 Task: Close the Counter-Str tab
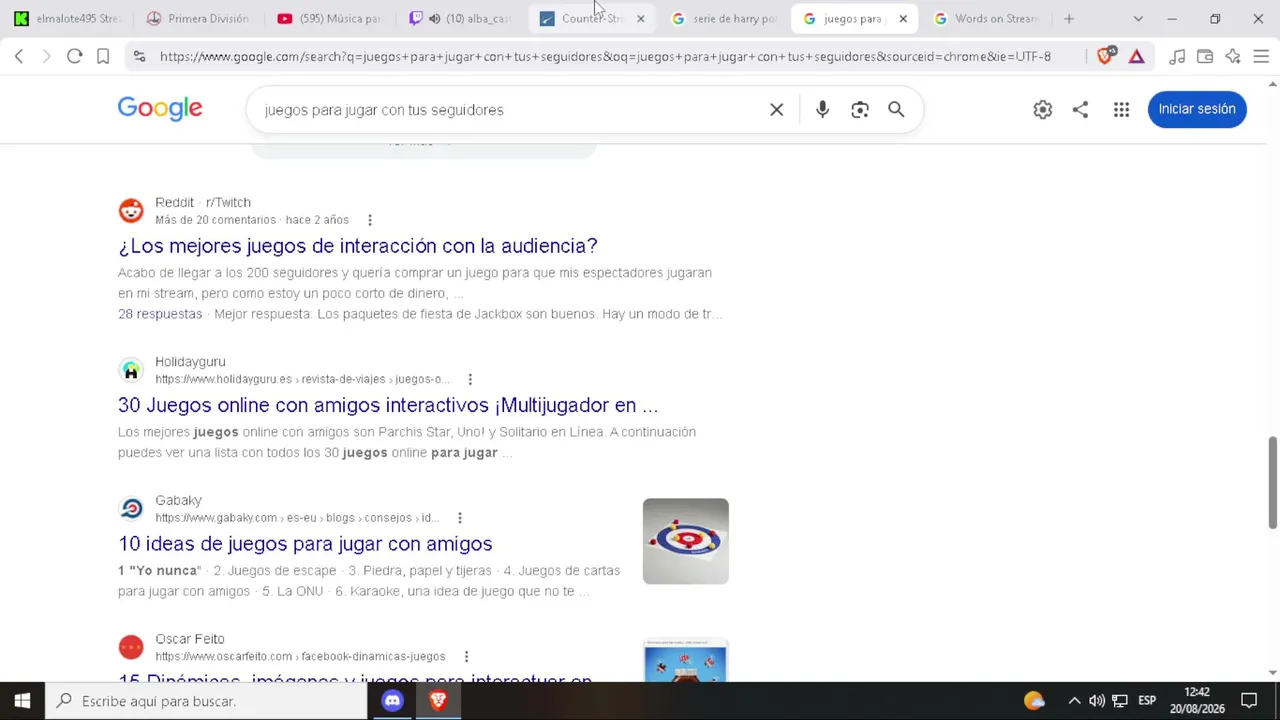[x=641, y=19]
